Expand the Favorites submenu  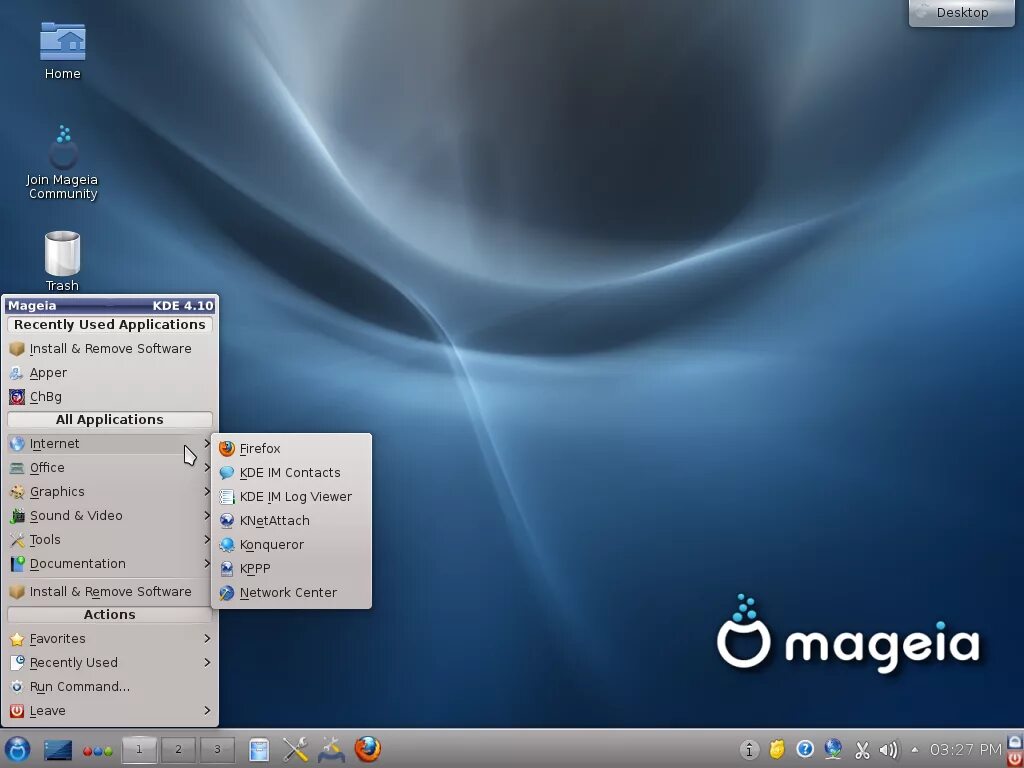(109, 639)
